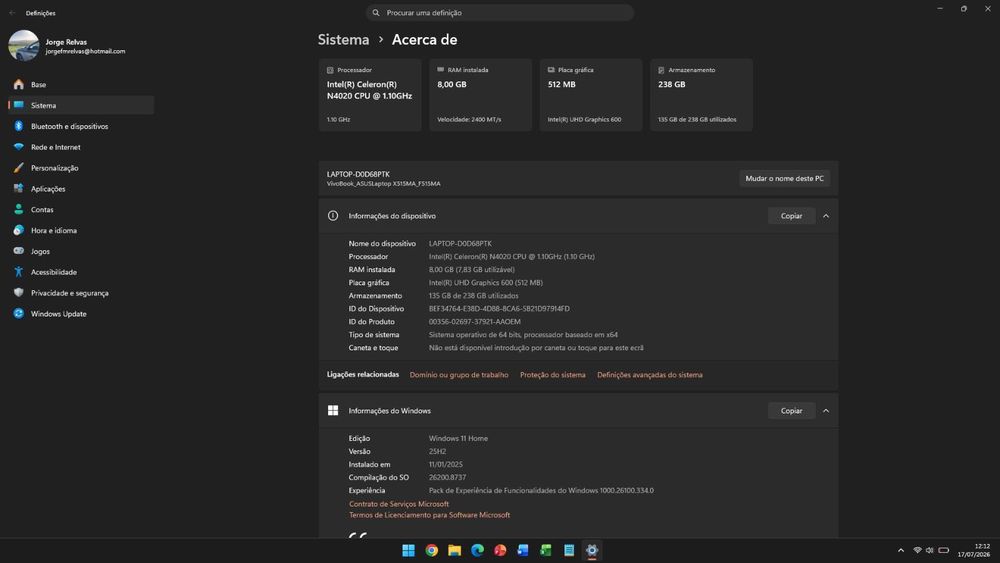This screenshot has height=563, width=1000.
Task: Open Windows Update page
Action: [81, 314]
